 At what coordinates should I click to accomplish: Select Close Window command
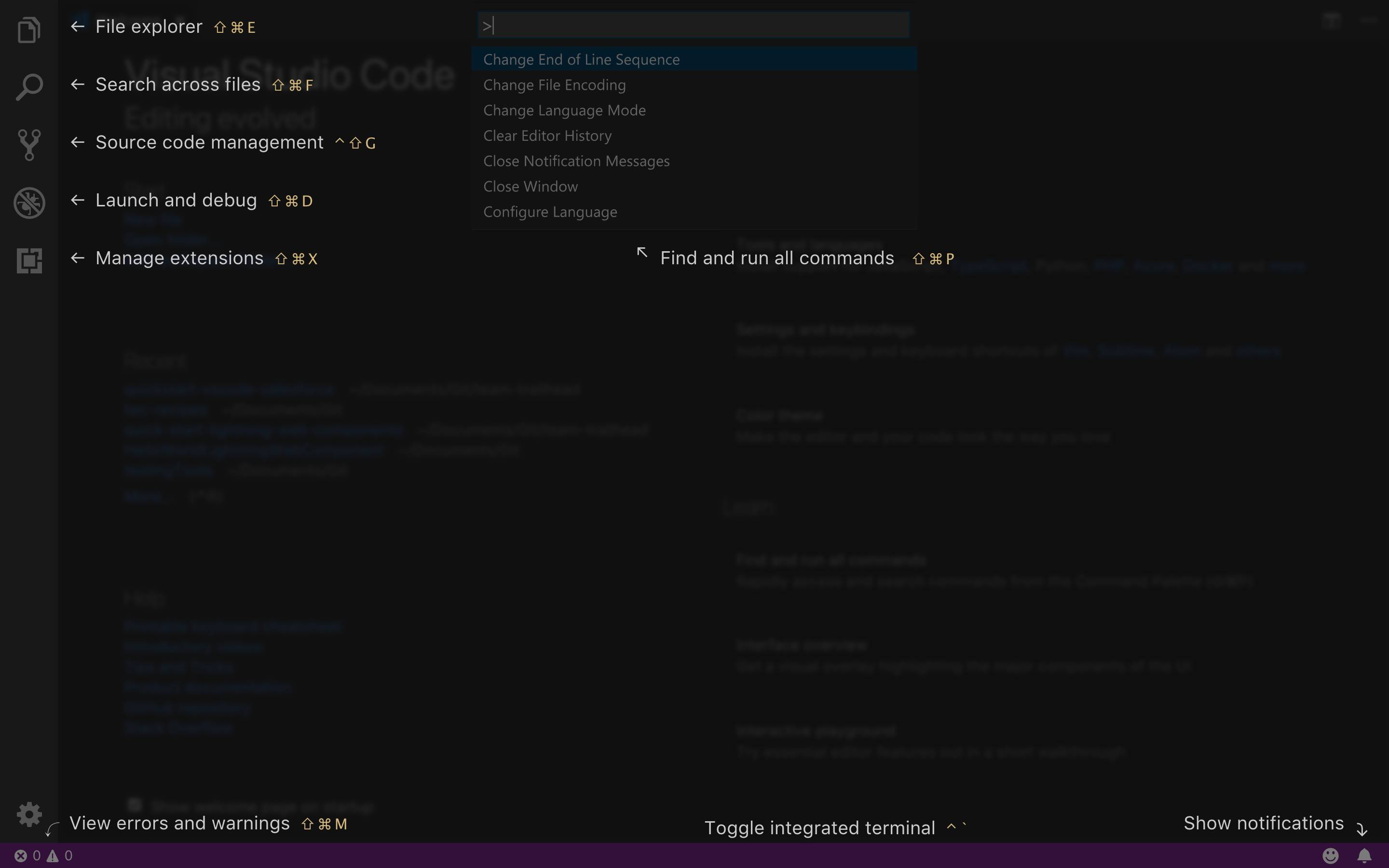[694, 187]
